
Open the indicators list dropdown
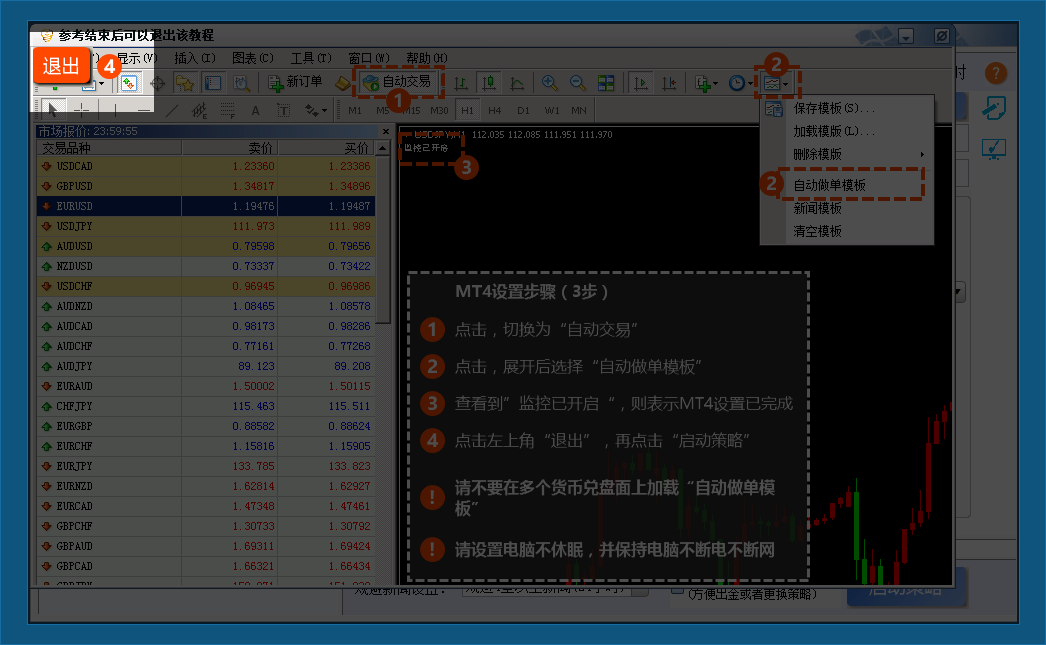coord(706,83)
